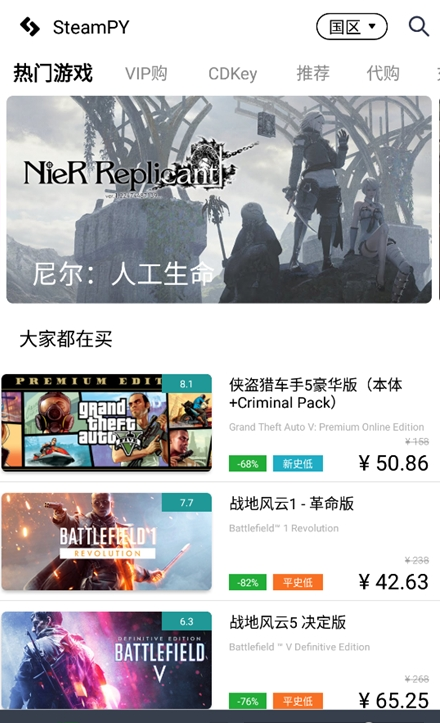Tap the 6.3 rating badge on Battlefield V

[186, 621]
